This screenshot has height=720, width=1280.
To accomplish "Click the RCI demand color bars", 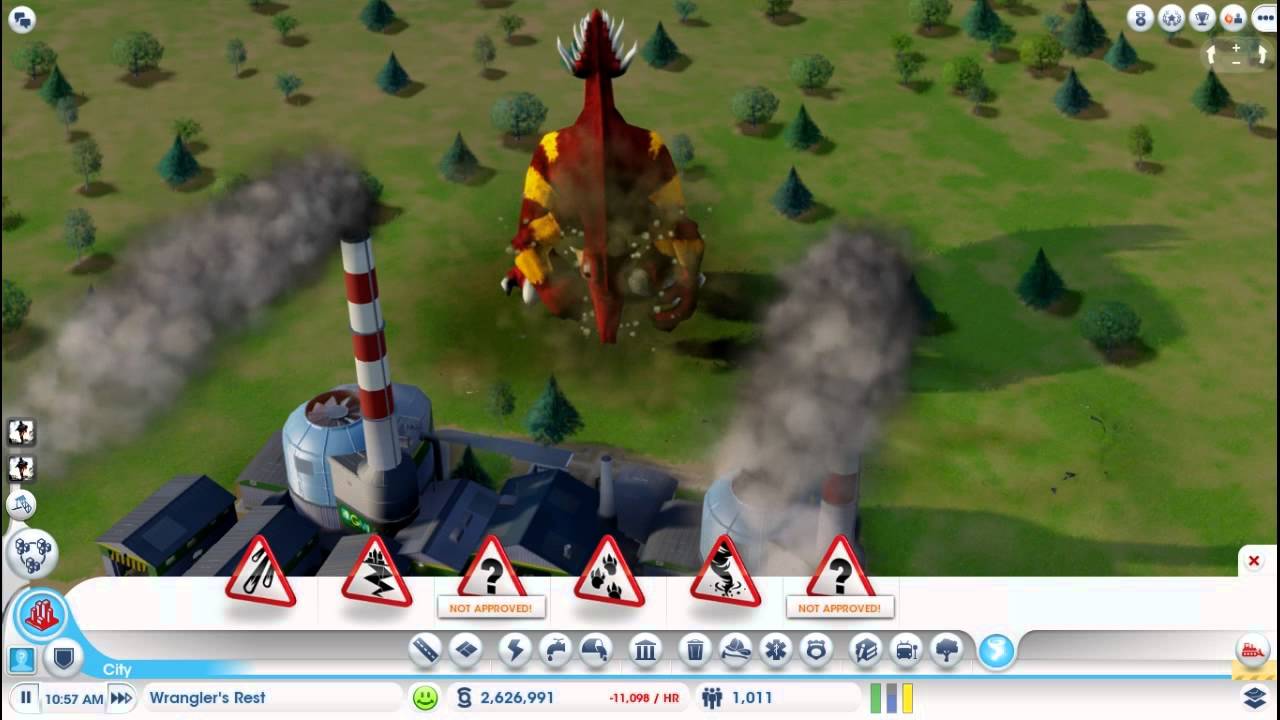I will [x=891, y=697].
